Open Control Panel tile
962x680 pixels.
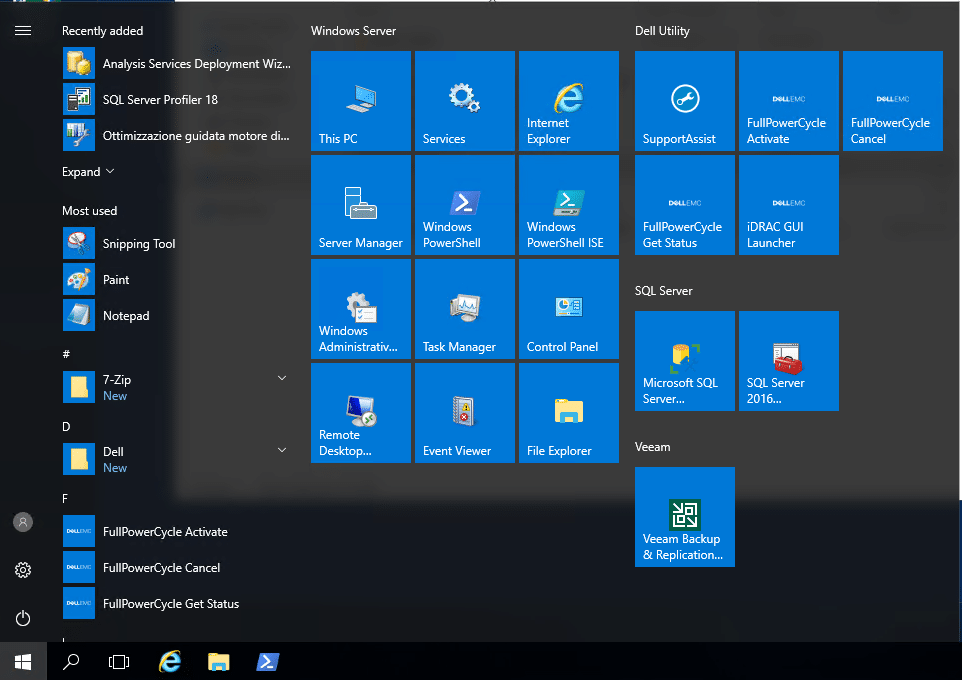point(569,309)
